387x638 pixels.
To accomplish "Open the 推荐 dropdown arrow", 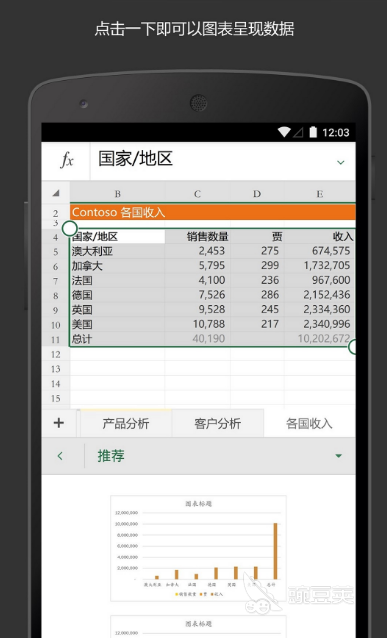I will pyautogui.click(x=338, y=456).
